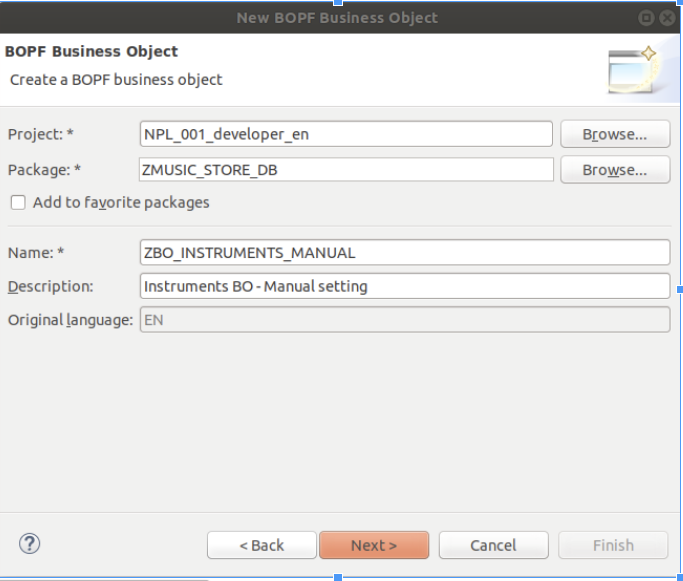Image resolution: width=683 pixels, height=581 pixels.
Task: Open Browse next to the Package field
Action: tap(614, 170)
